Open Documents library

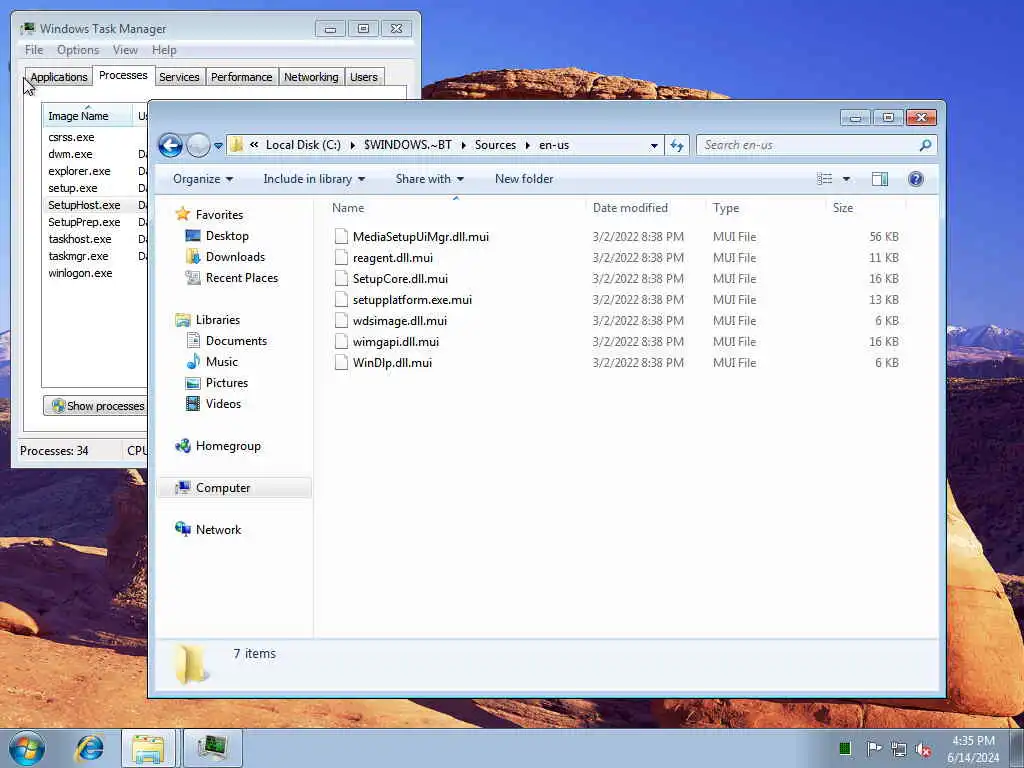click(x=235, y=341)
